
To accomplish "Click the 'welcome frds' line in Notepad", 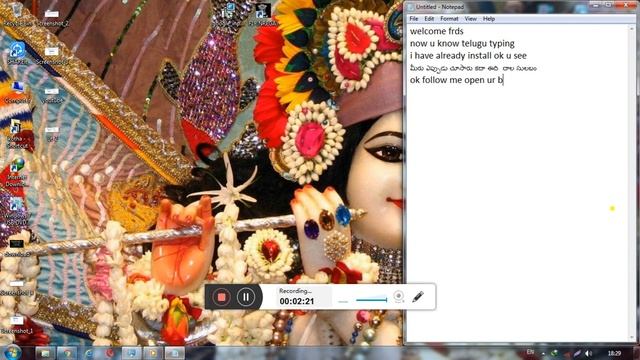I will point(436,31).
